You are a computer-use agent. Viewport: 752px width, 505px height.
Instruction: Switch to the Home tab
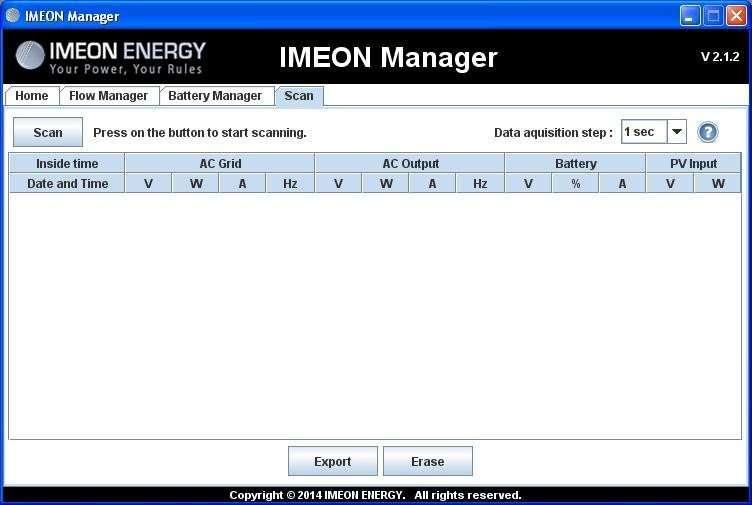pyautogui.click(x=32, y=96)
